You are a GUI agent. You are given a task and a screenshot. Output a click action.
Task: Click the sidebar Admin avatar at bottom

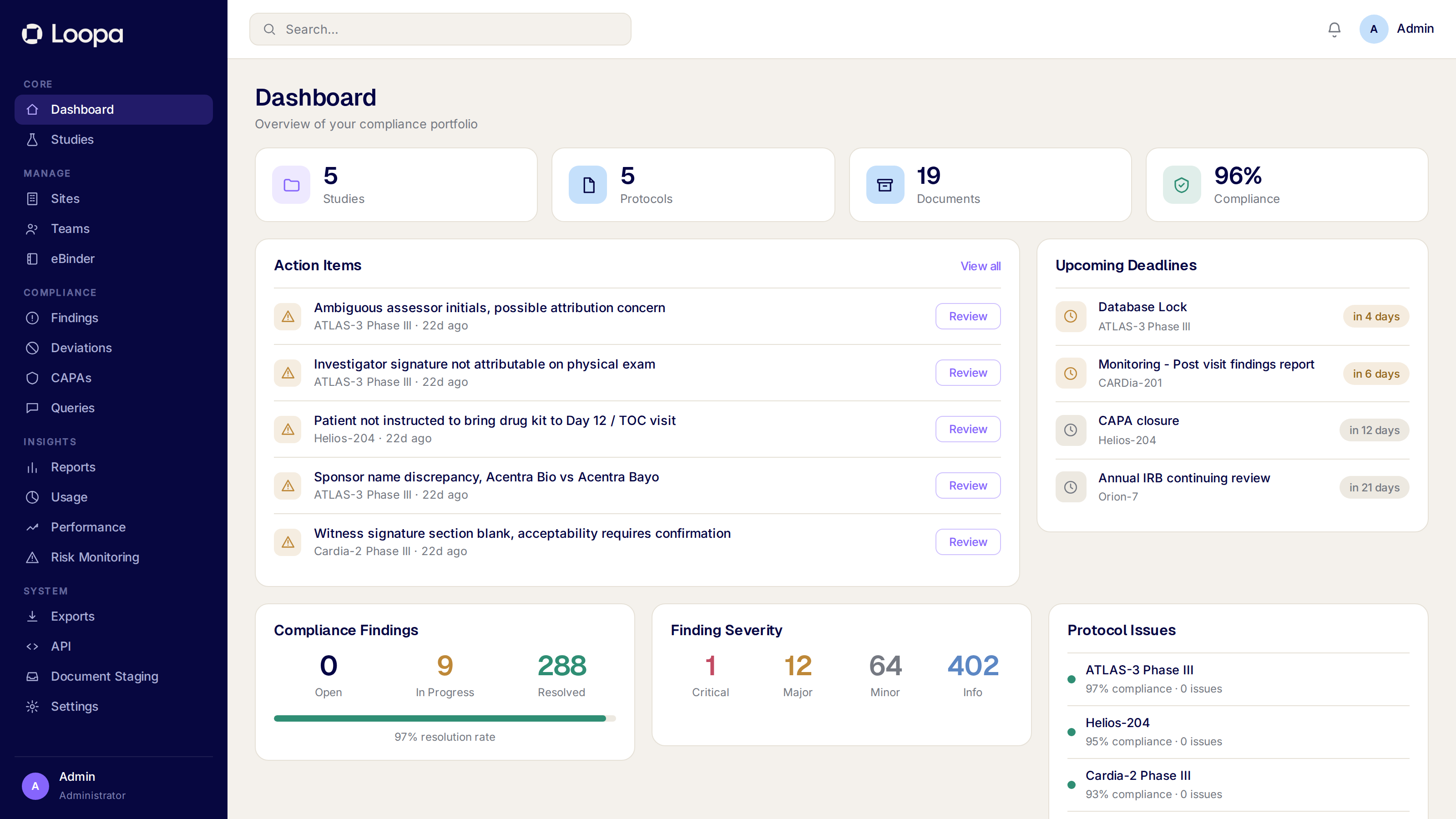pos(35,786)
